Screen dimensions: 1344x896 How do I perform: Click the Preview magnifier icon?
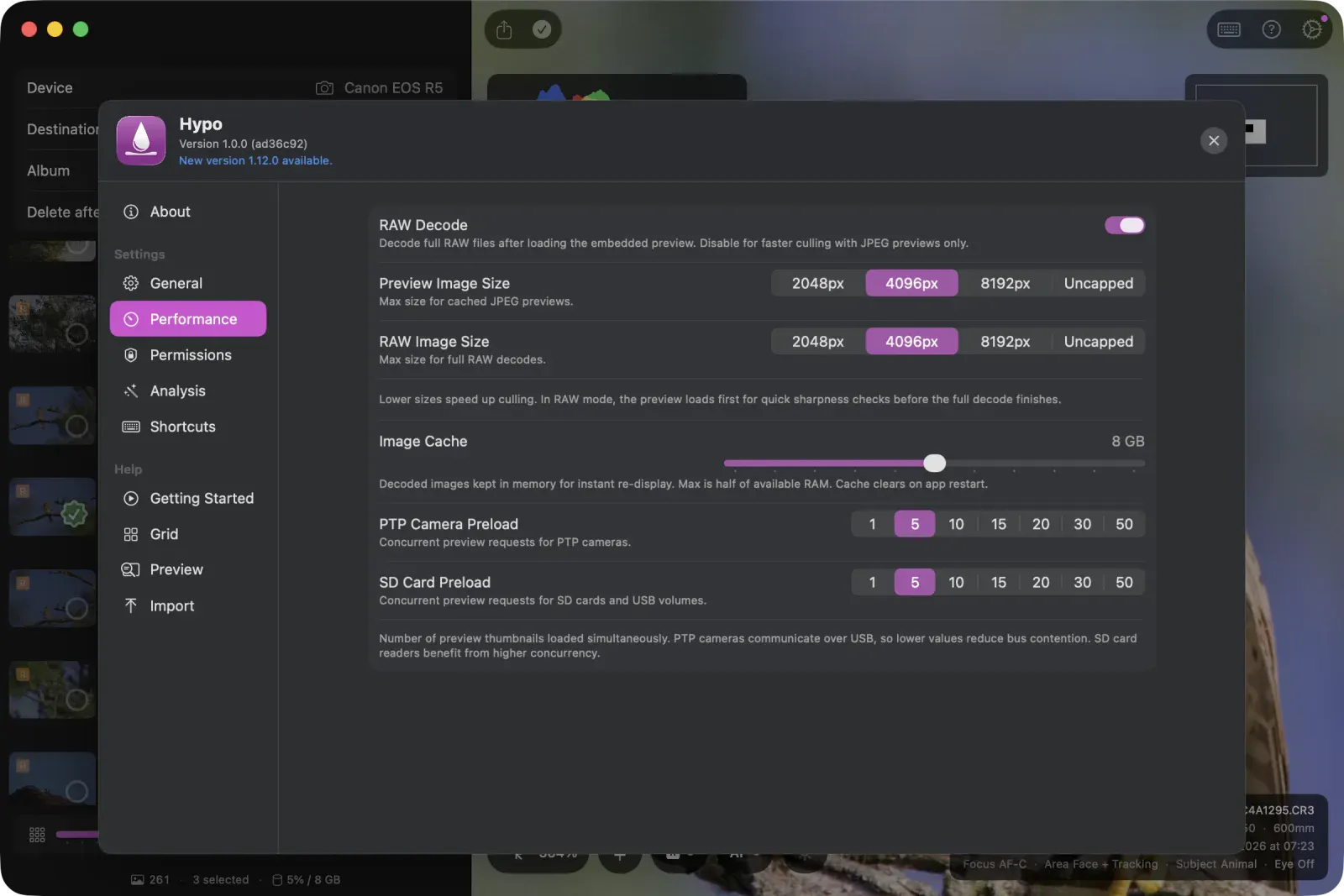(x=131, y=569)
